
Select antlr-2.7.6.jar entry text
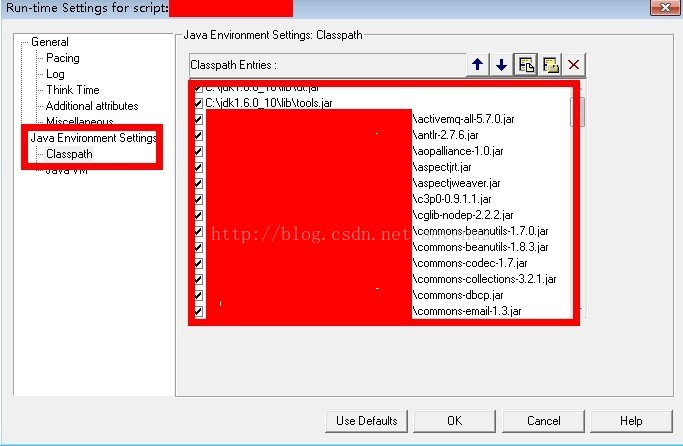coord(446,135)
